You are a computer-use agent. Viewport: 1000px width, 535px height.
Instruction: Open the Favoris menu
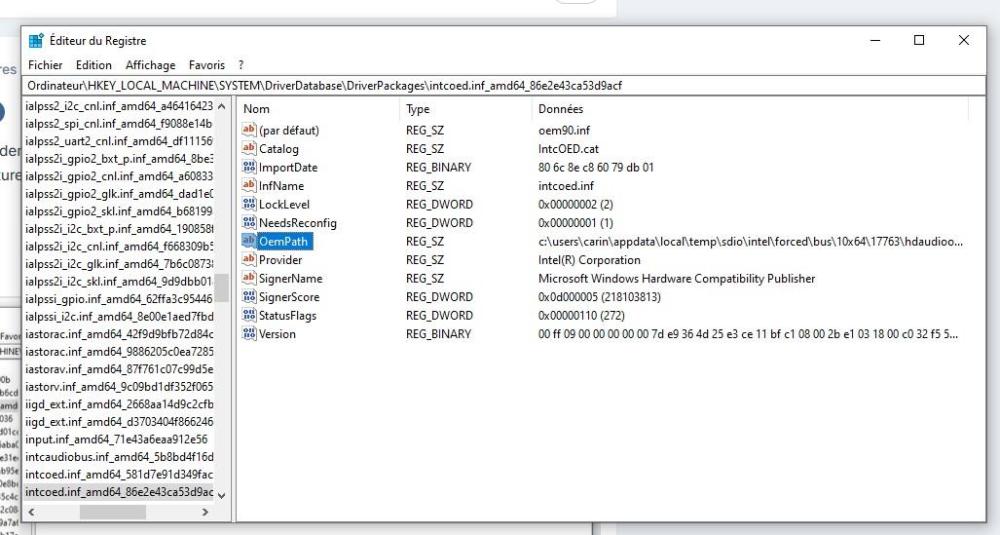tap(207, 65)
